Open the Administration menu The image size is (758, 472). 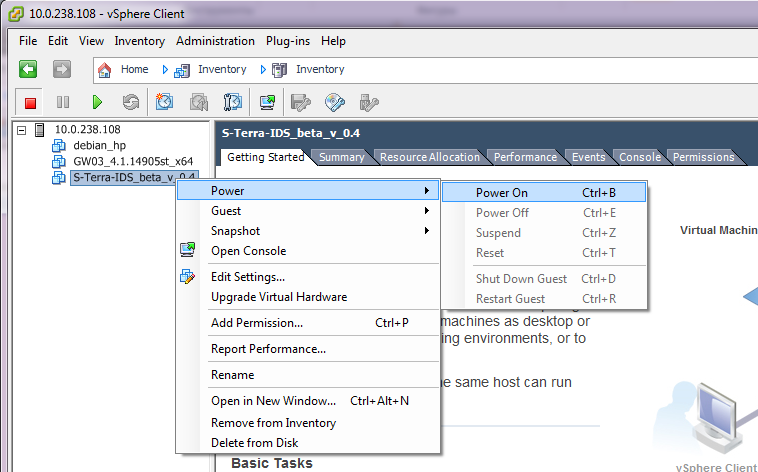(x=215, y=41)
